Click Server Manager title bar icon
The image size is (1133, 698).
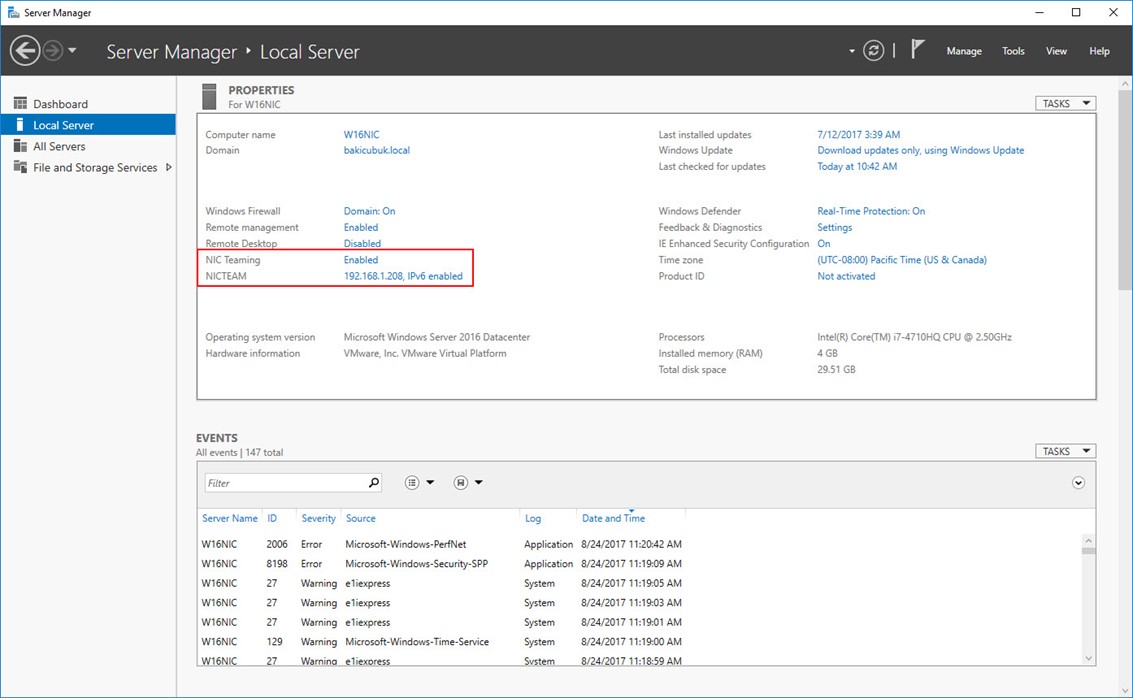click(x=13, y=12)
